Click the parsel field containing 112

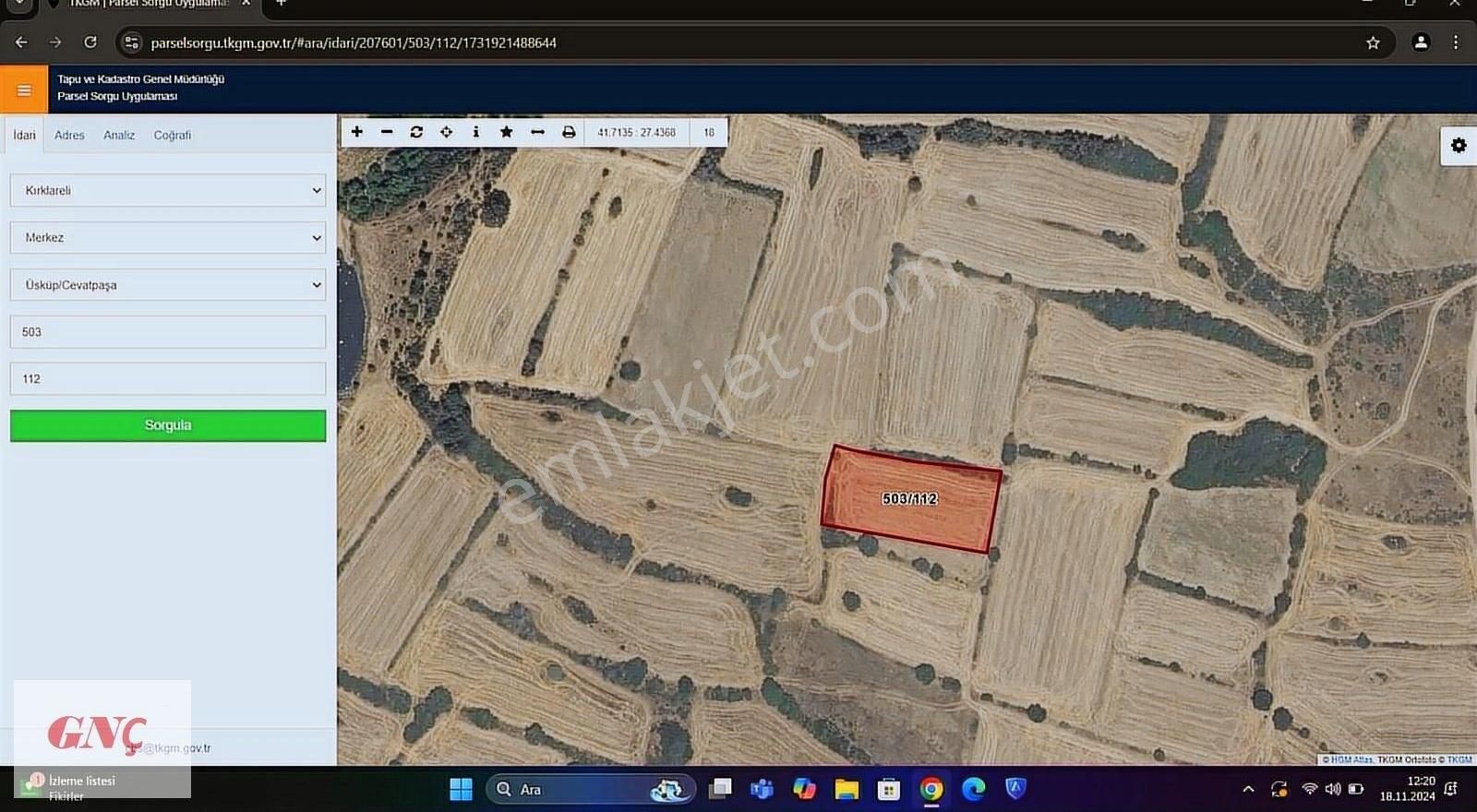pos(168,378)
